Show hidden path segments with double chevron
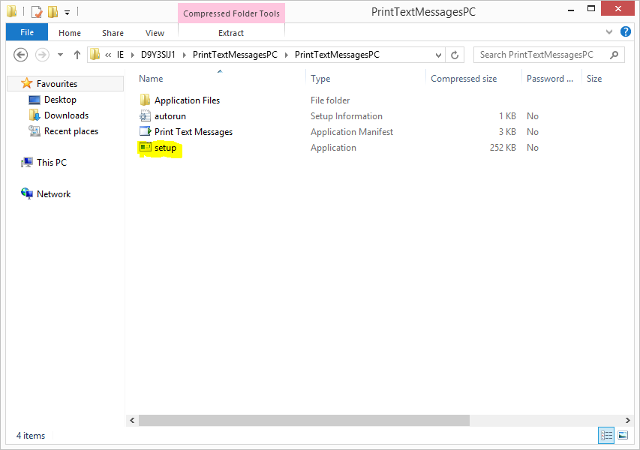The width and height of the screenshot is (640, 450). point(108,55)
